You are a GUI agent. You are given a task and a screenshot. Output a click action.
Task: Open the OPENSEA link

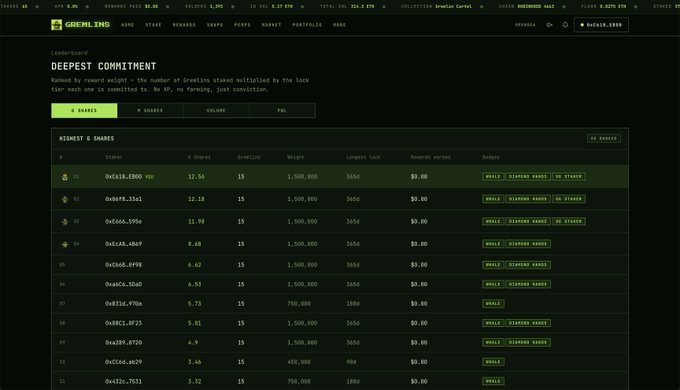[x=525, y=25]
